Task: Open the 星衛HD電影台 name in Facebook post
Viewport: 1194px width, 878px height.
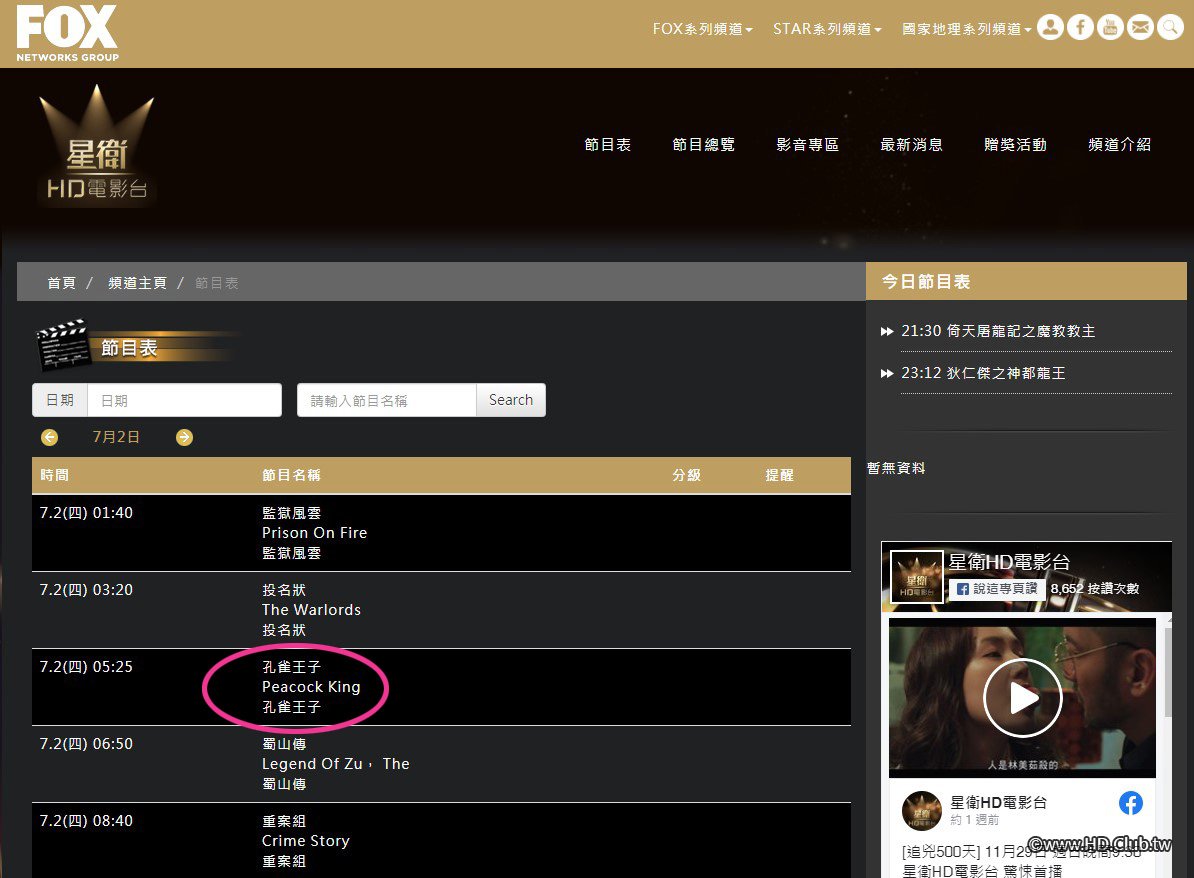Action: click(x=998, y=802)
